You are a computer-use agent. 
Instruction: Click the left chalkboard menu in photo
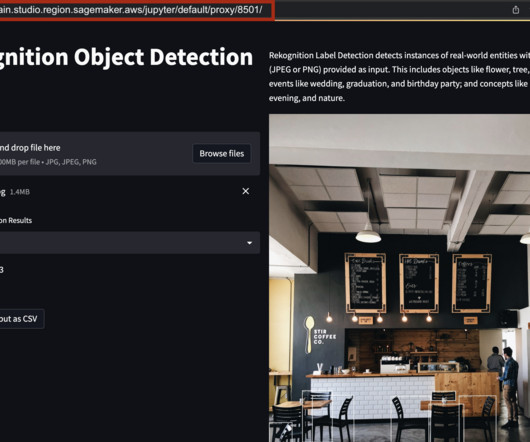pyautogui.click(x=365, y=283)
